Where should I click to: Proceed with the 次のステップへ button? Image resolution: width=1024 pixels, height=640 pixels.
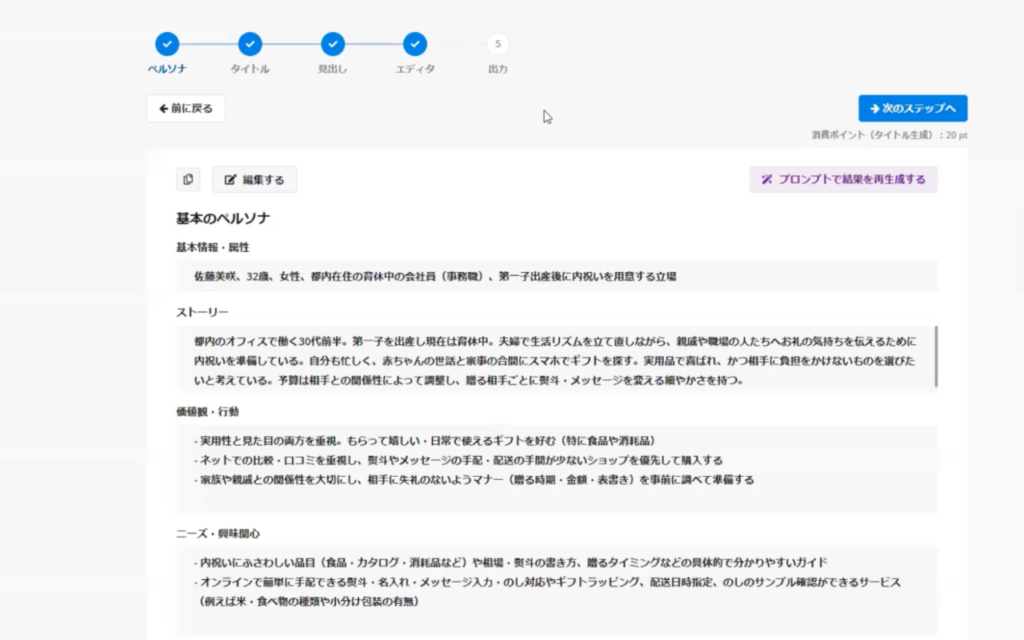click(x=912, y=109)
